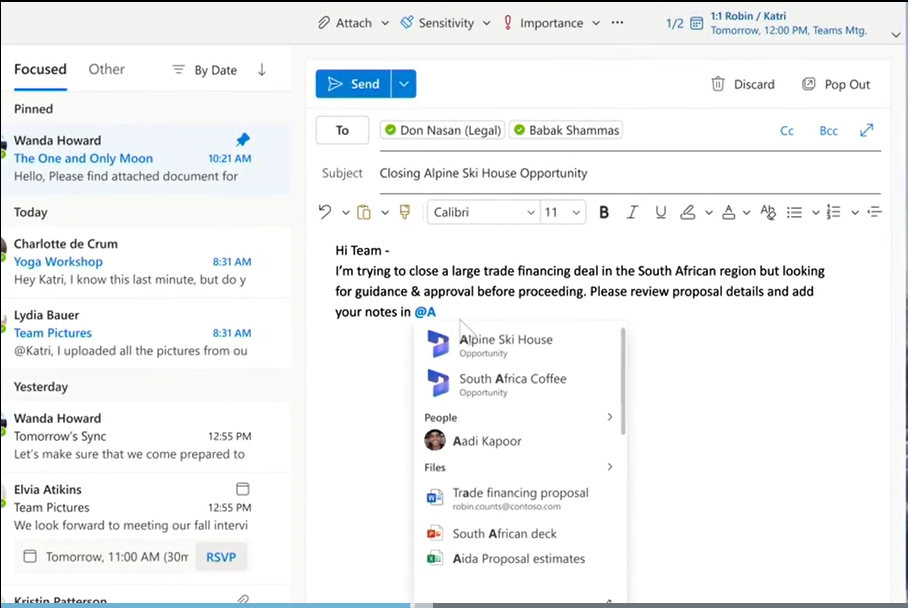
Task: Click the calendar icon next to 1/2
Action: 697,23
